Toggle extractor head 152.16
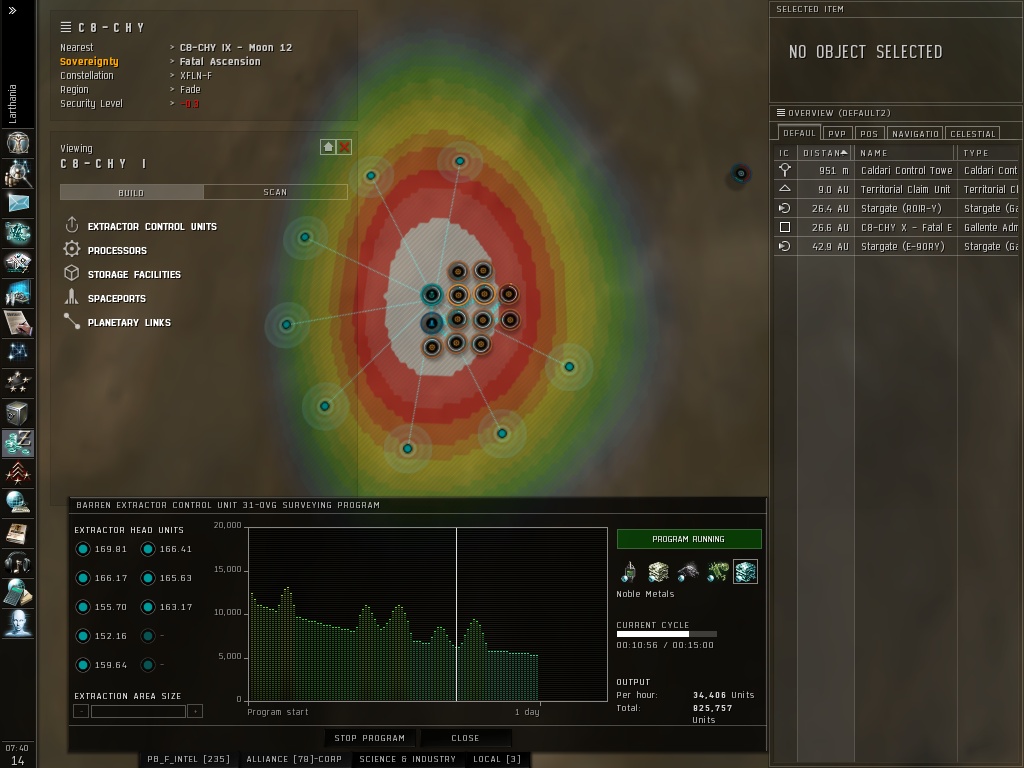The height and width of the screenshot is (768, 1024). pyautogui.click(x=83, y=636)
